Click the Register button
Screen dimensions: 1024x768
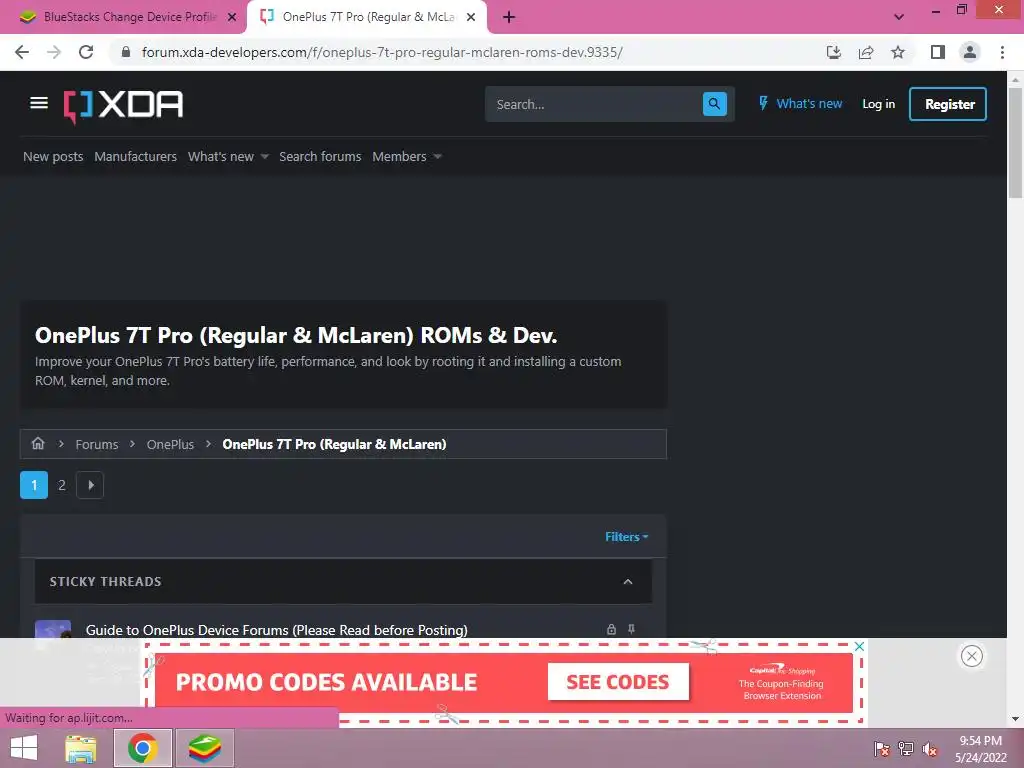(948, 104)
